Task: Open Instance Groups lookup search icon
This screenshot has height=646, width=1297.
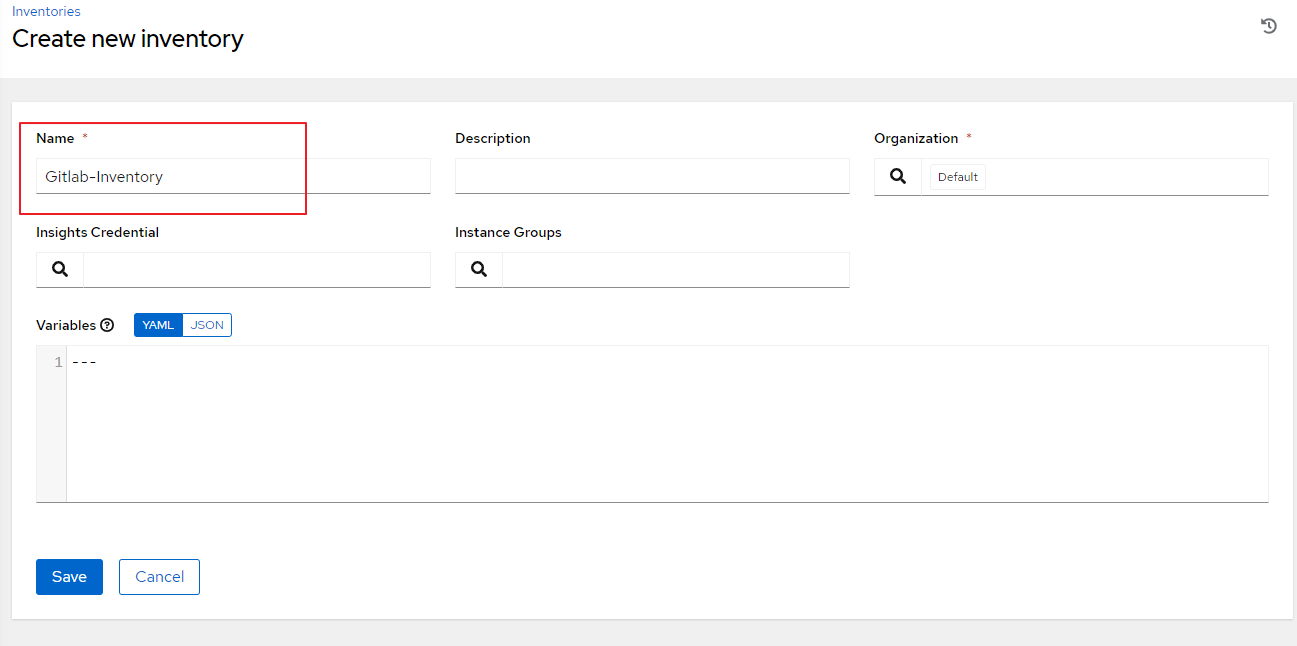Action: [479, 270]
